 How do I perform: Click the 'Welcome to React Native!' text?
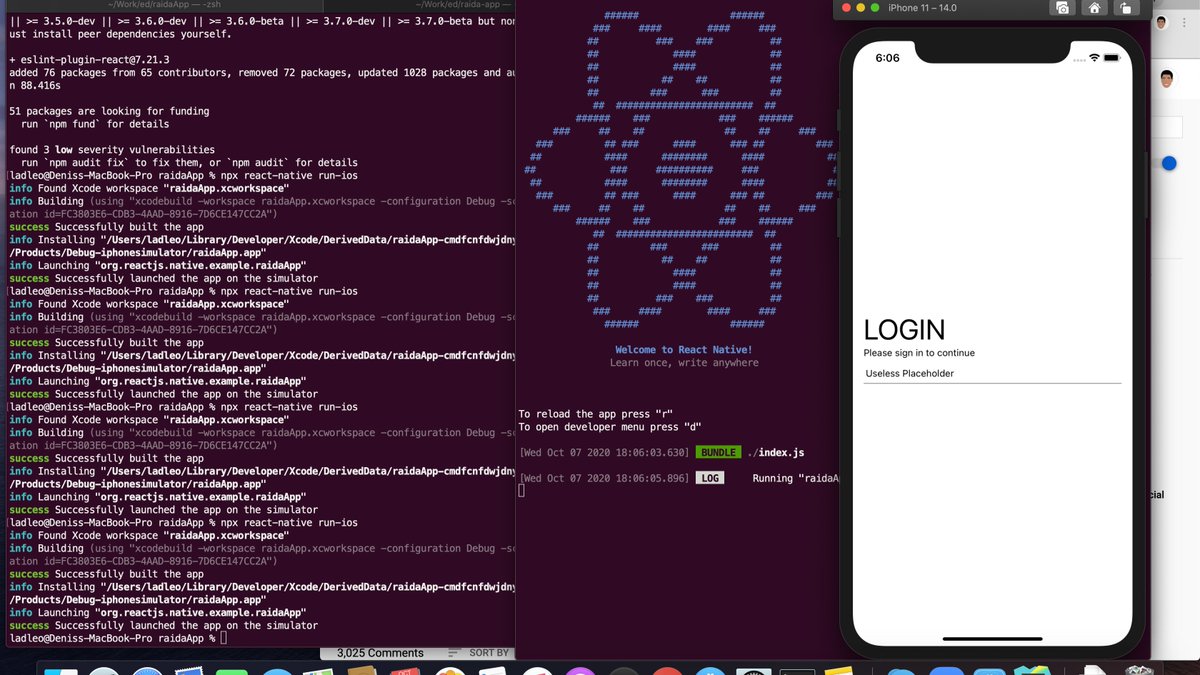683,350
